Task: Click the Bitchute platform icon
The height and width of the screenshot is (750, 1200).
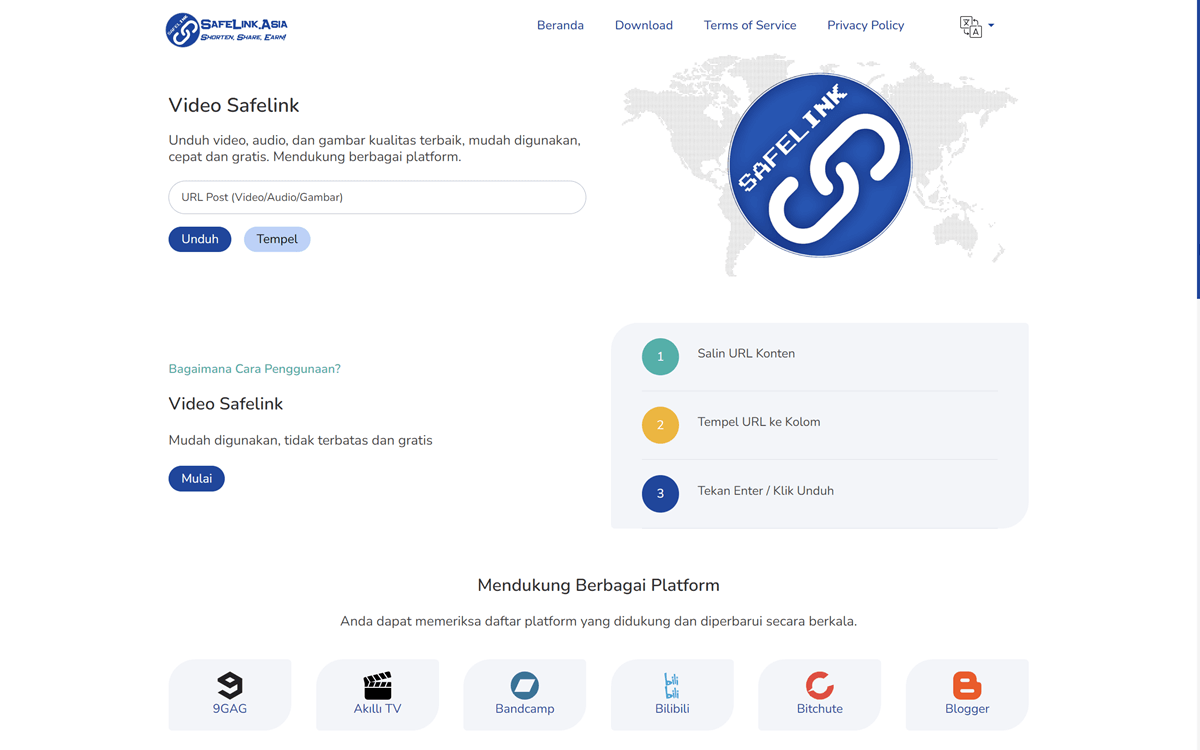Action: pyautogui.click(x=820, y=685)
